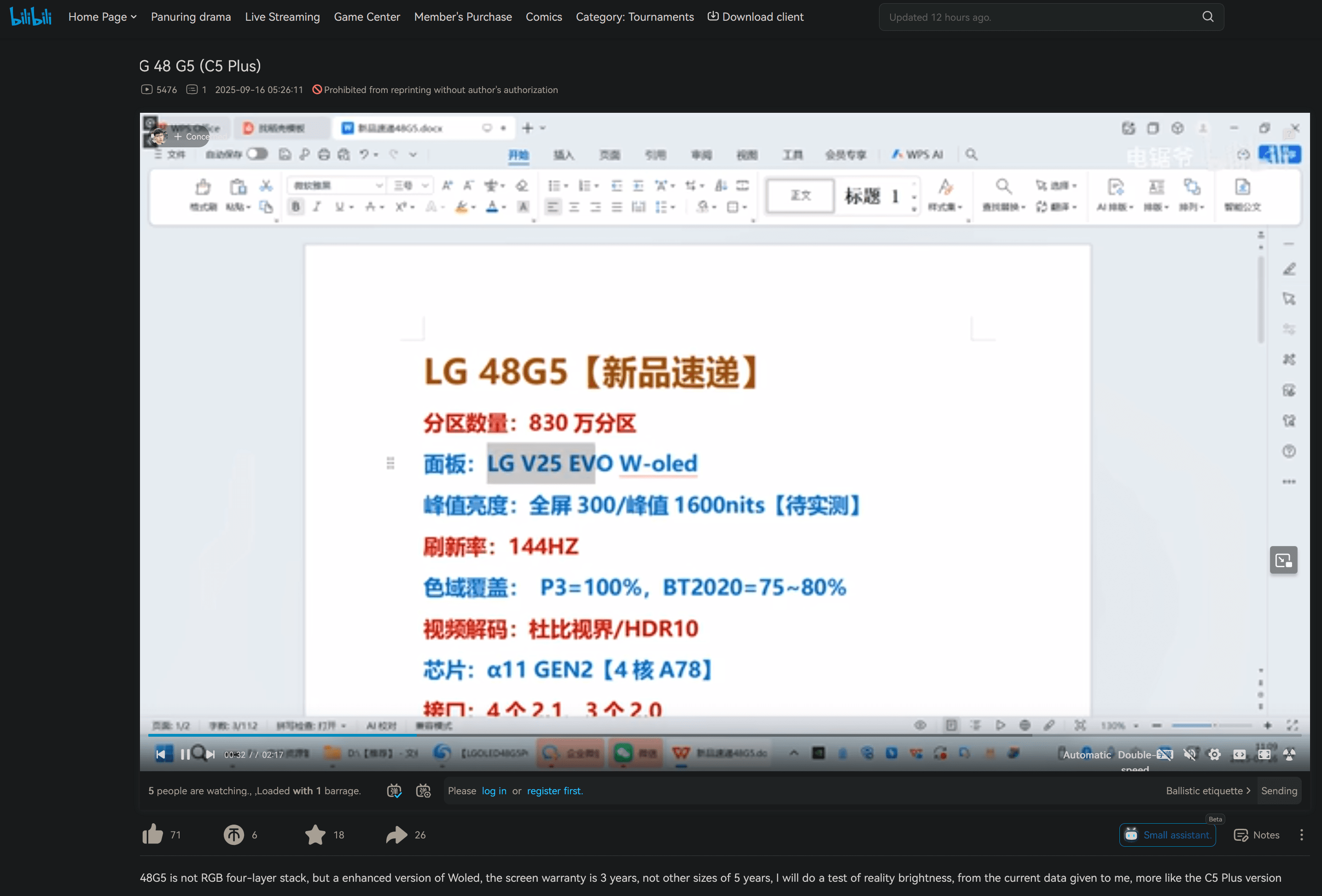Open the Automatic quality selector

click(1087, 754)
